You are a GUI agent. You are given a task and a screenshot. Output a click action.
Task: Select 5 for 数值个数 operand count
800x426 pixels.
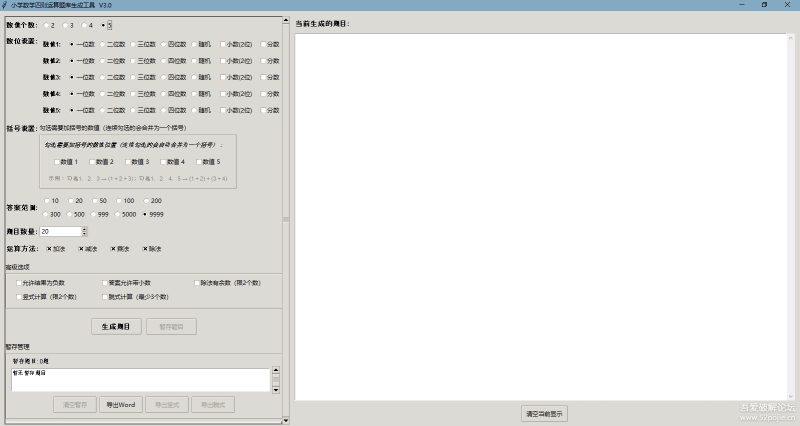[106, 25]
